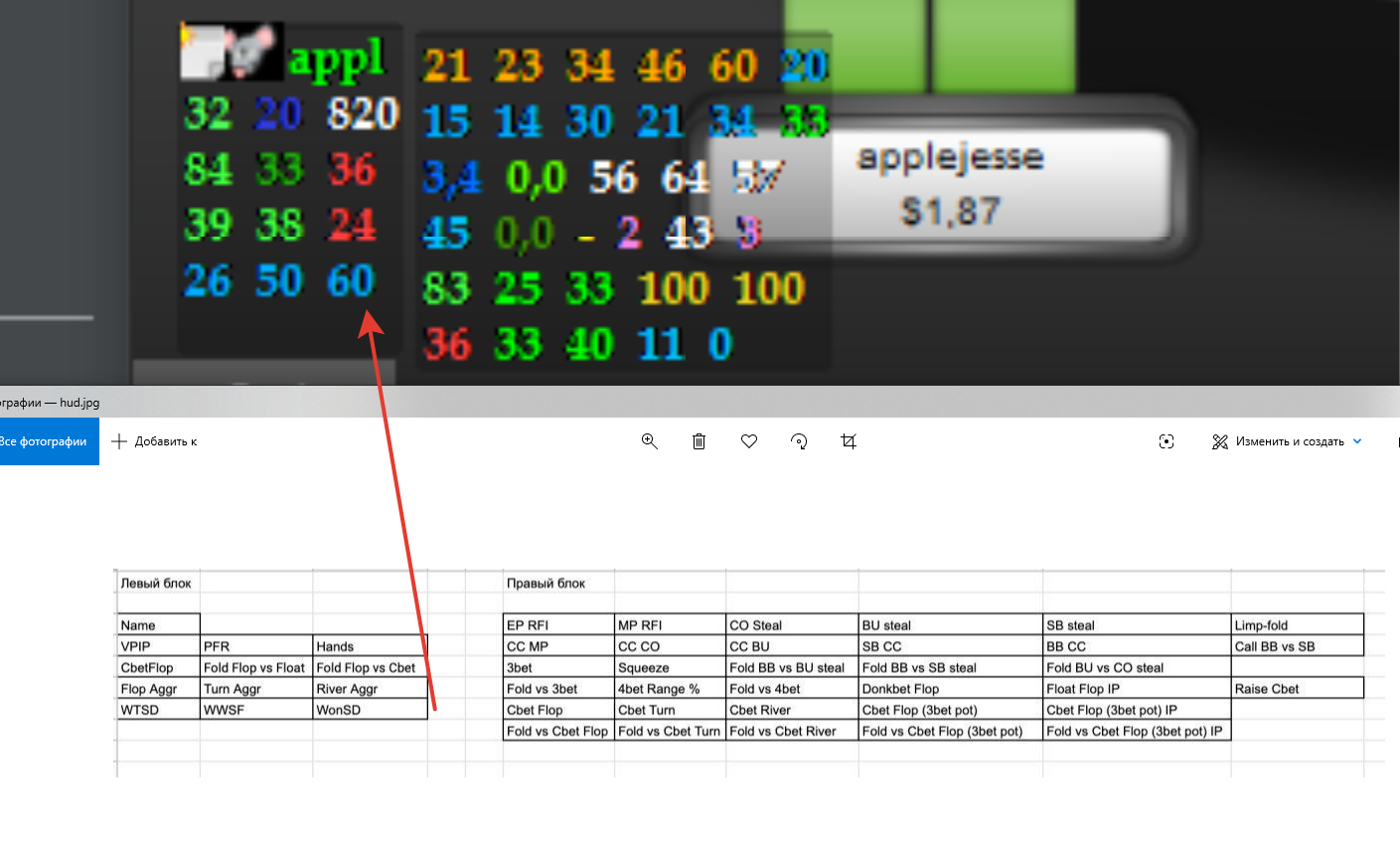Click the Call BB vs SB cell
This screenshot has height=856, width=1400.
(x=1298, y=646)
